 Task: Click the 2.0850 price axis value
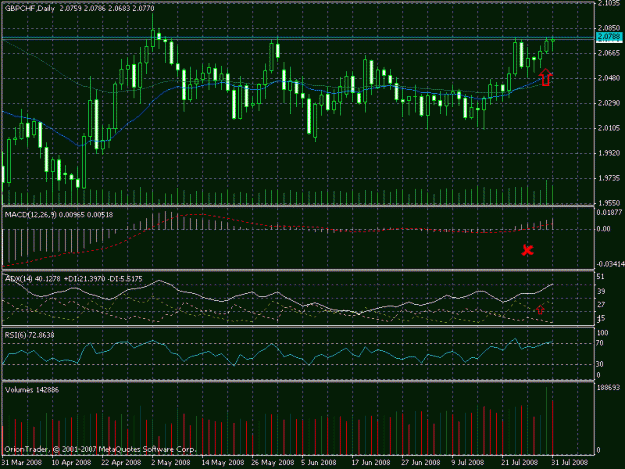pyautogui.click(x=609, y=28)
